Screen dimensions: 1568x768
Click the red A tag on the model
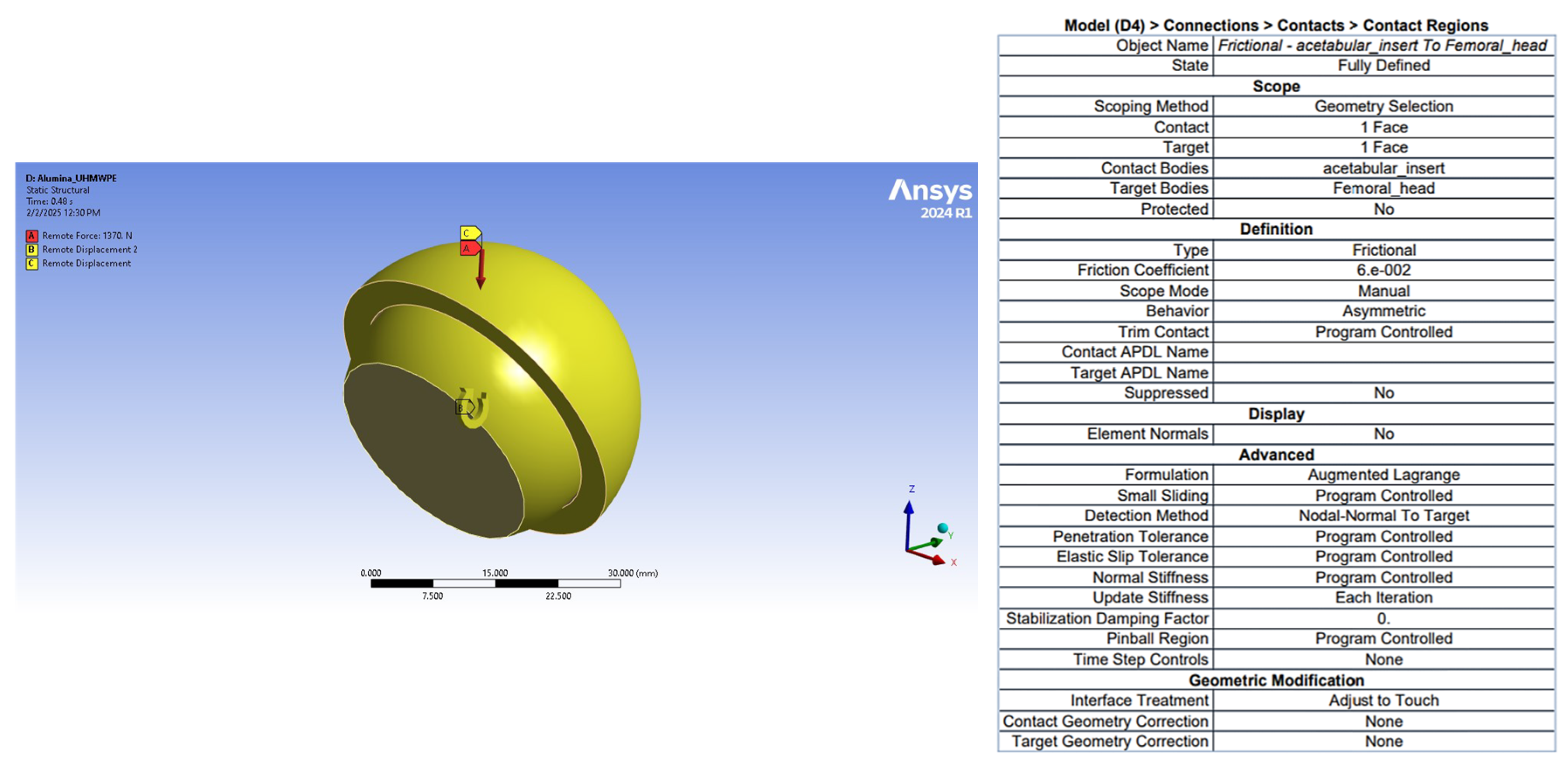469,248
